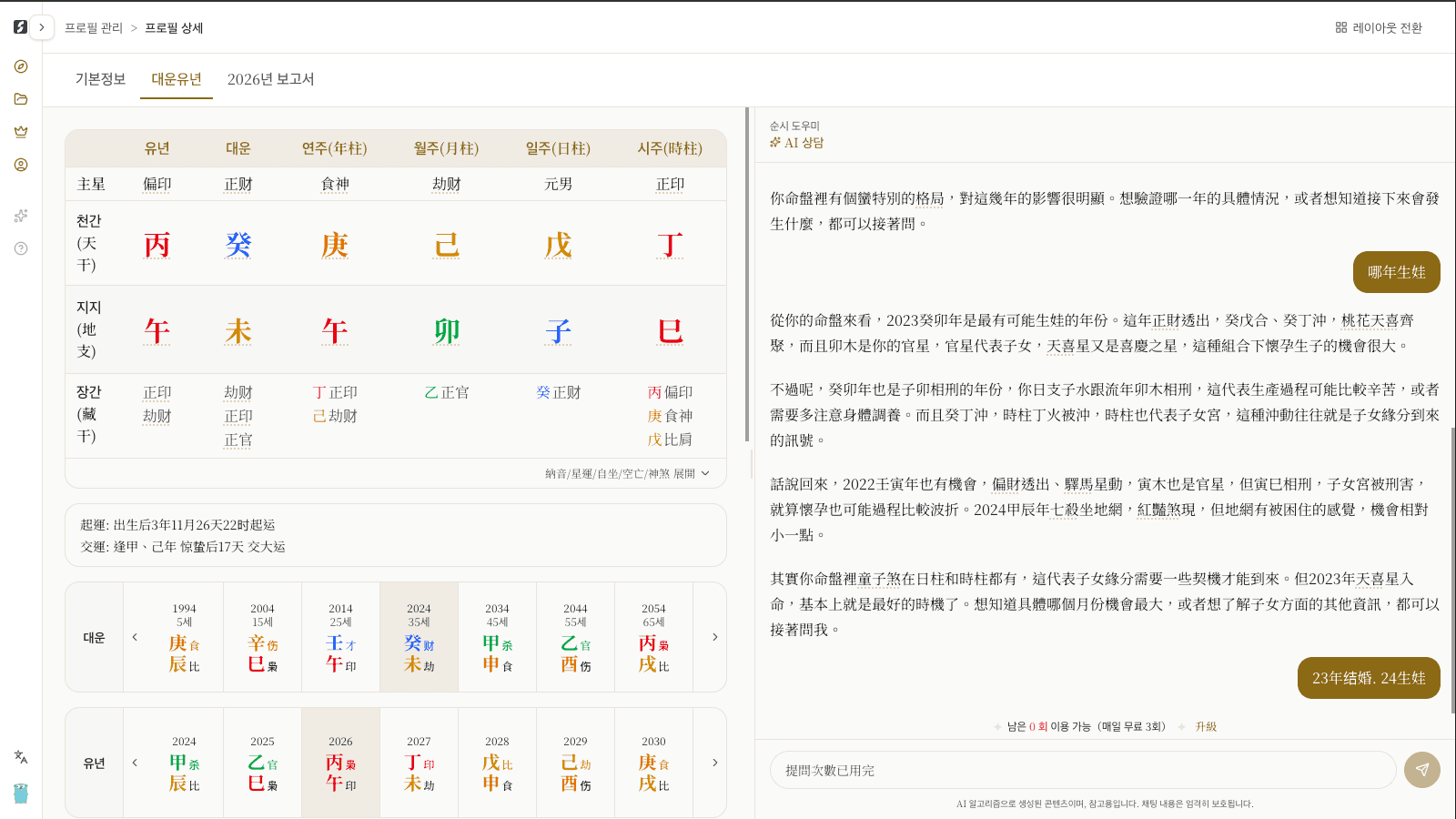1456x819 pixels.
Task: Open the help question mark icon
Action: click(x=21, y=248)
